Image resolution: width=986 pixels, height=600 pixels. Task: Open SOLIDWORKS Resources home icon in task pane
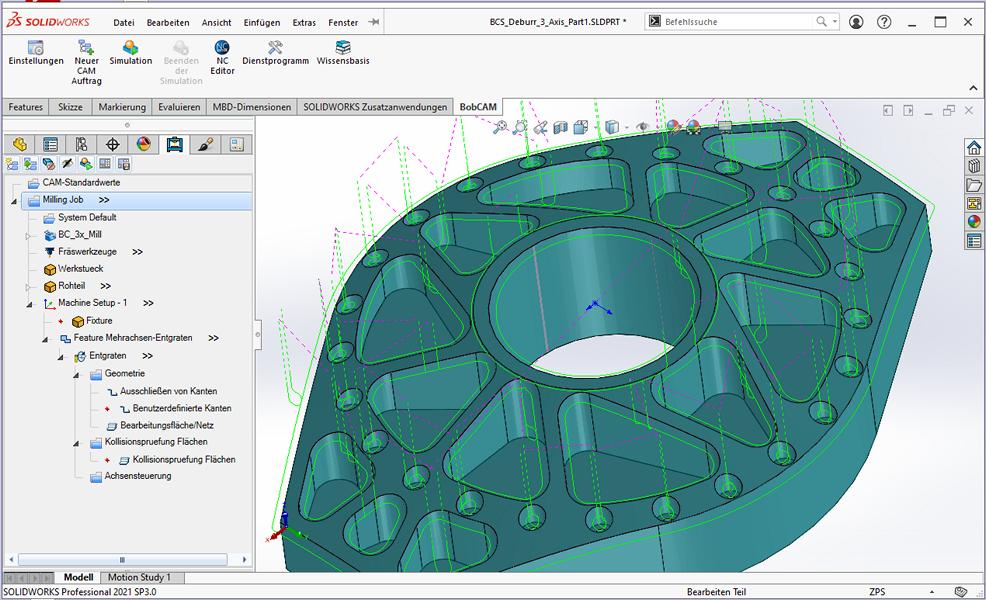pyautogui.click(x=974, y=148)
